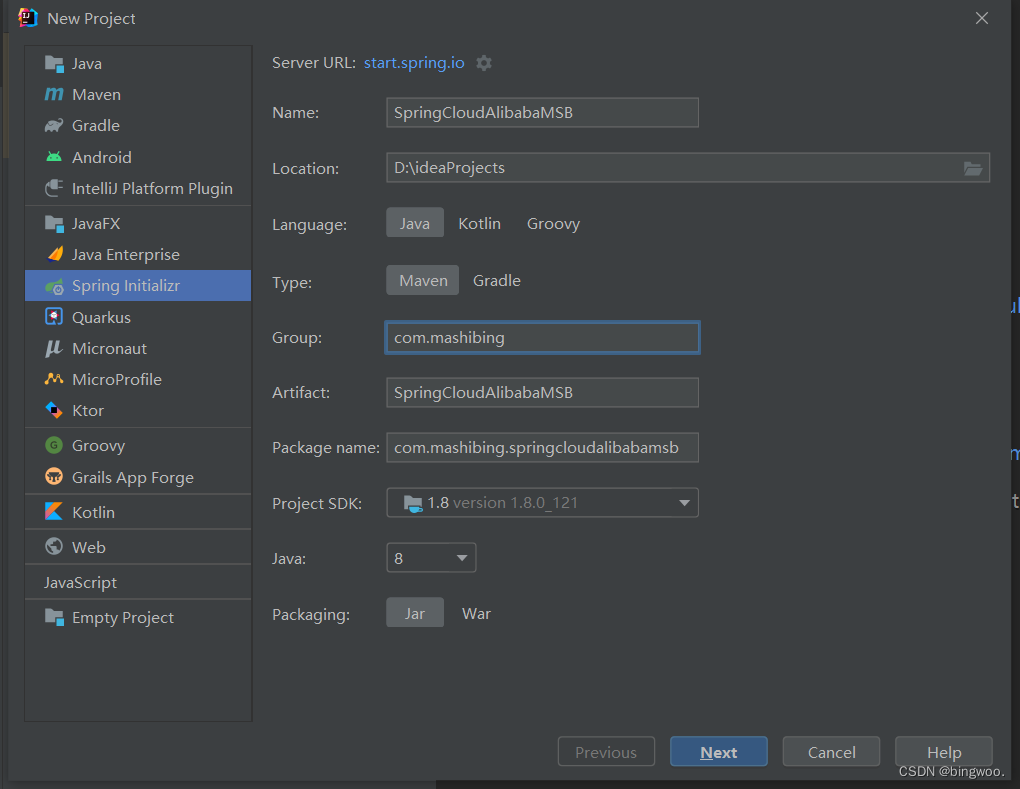Choose Jar packaging
The width and height of the screenshot is (1020, 789).
415,613
